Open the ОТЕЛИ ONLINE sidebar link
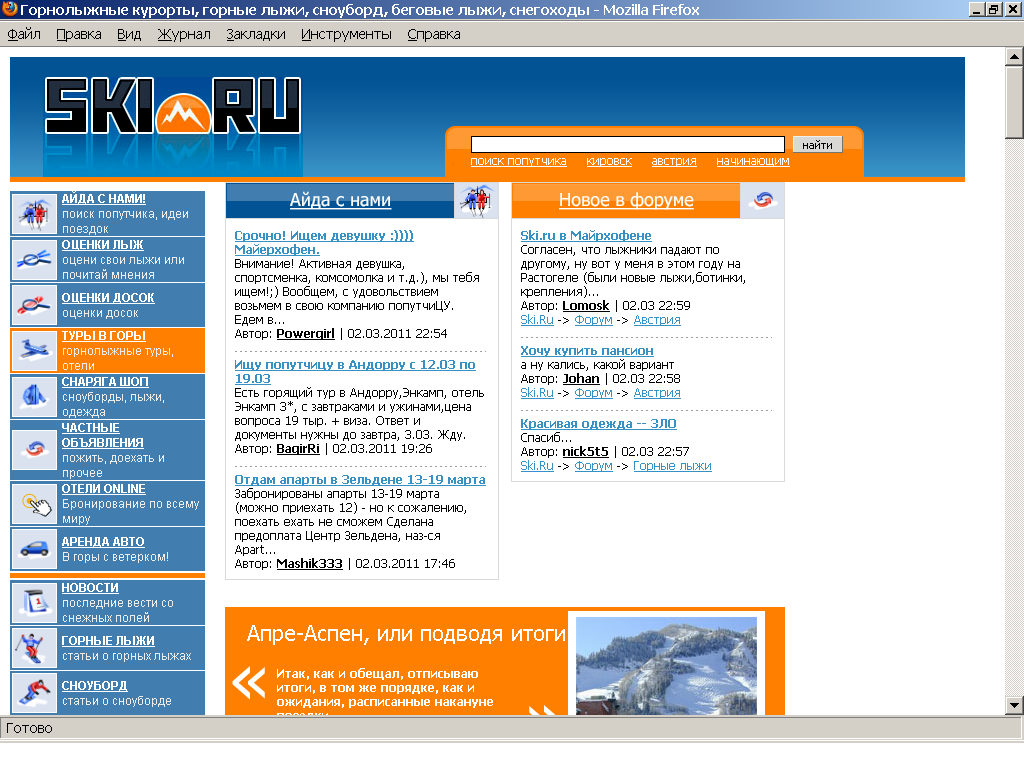The height and width of the screenshot is (768, 1024). pos(104,489)
